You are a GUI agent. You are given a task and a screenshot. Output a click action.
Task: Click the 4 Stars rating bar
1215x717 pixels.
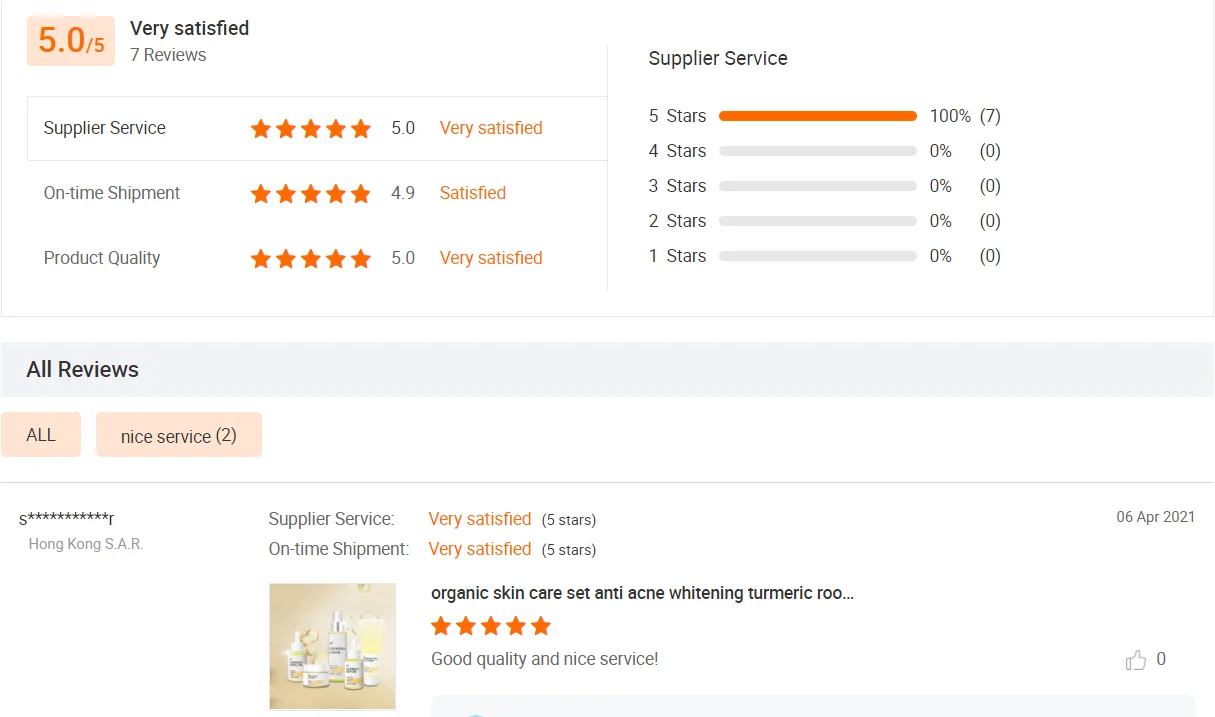coord(817,151)
